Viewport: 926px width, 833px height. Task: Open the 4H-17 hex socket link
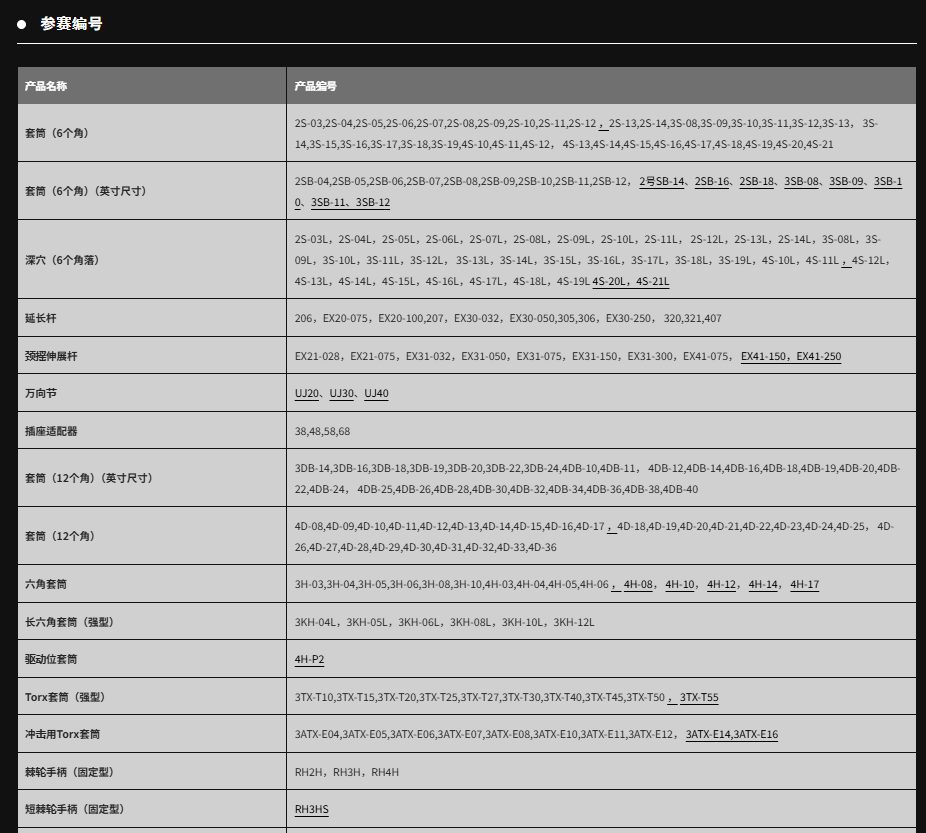click(804, 585)
